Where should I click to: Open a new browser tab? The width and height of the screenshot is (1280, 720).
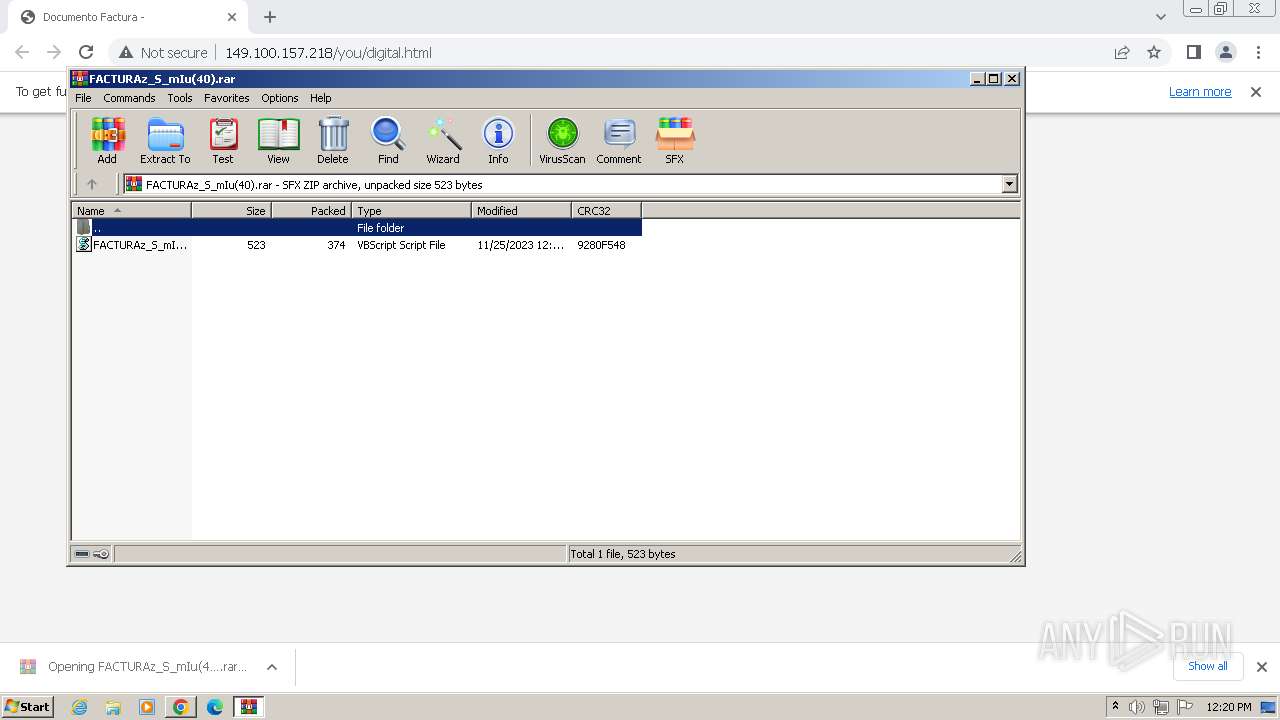coord(270,17)
